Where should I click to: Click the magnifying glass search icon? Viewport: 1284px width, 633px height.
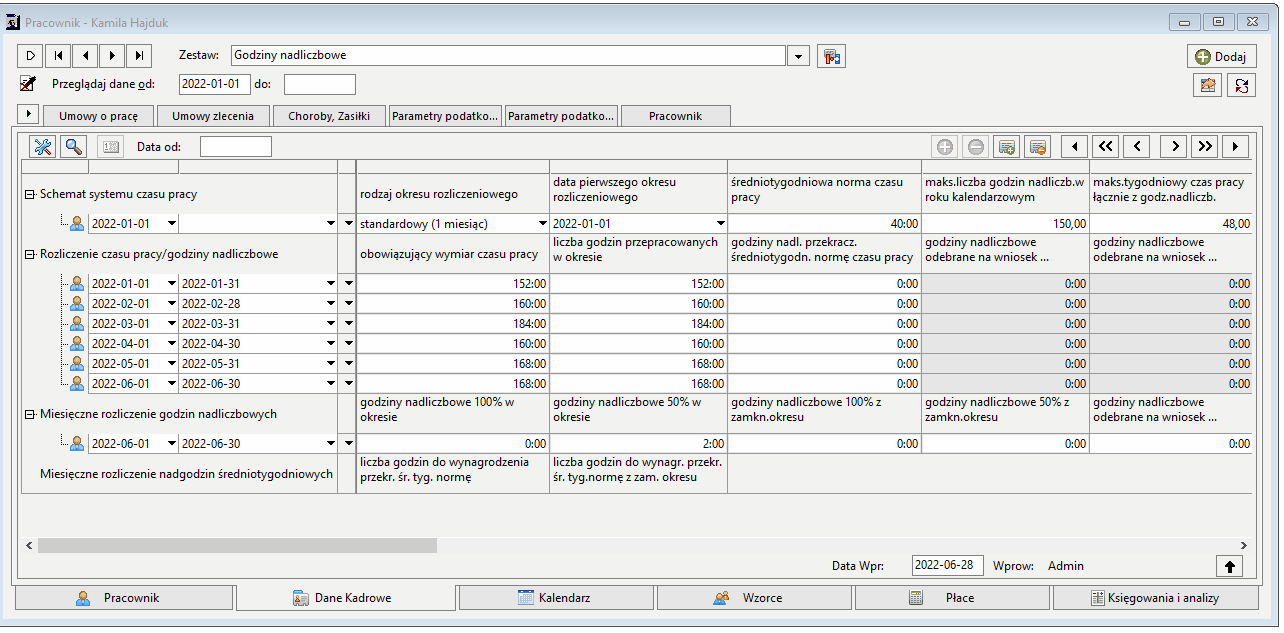click(74, 147)
